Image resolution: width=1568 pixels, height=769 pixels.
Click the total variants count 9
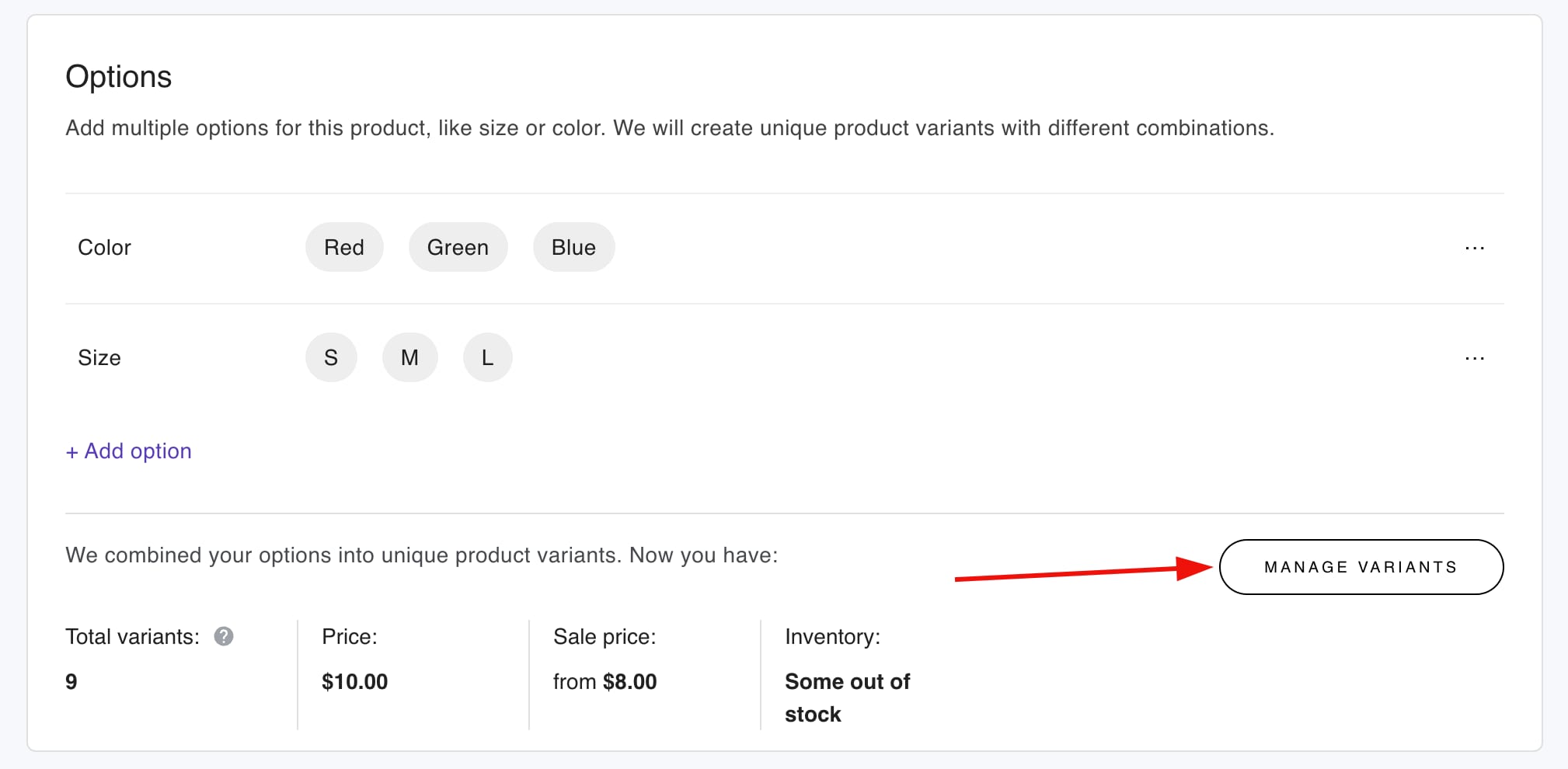click(71, 682)
